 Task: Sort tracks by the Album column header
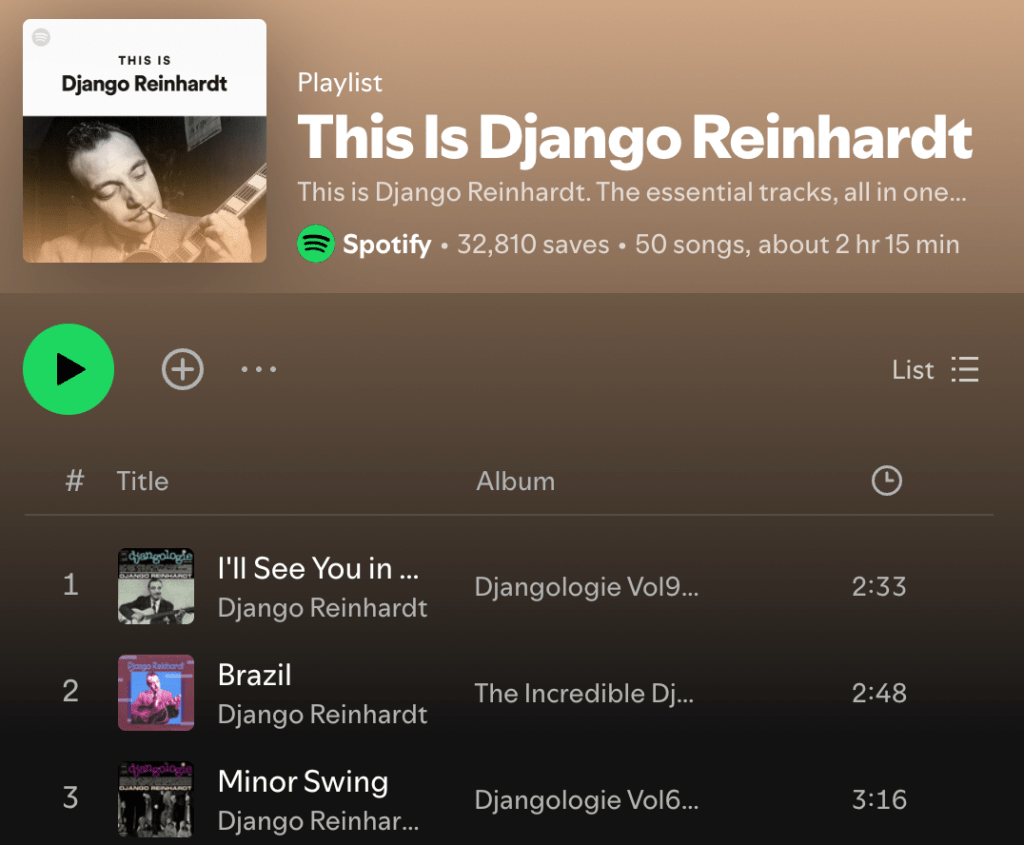point(515,481)
